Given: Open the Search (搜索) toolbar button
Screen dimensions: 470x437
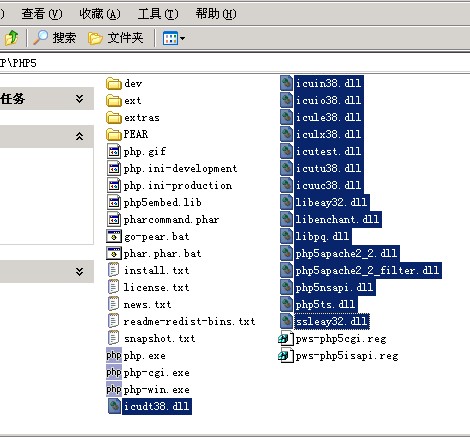Looking at the screenshot, I should point(54,38).
